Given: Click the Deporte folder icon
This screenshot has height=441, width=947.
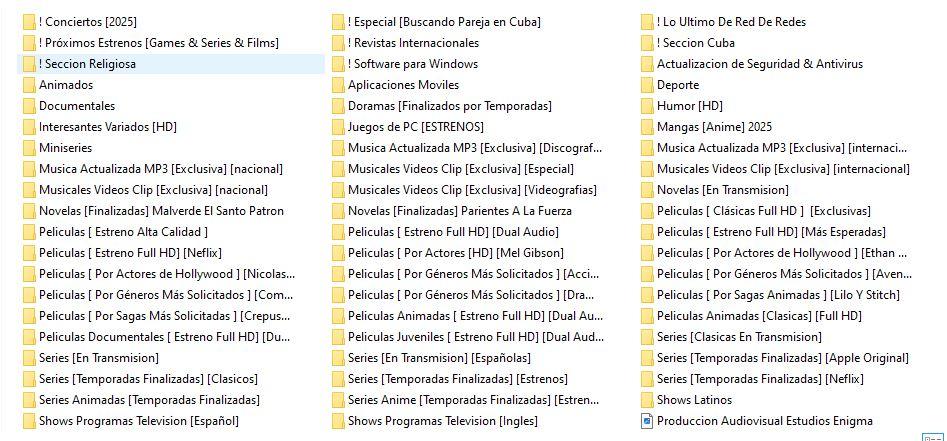Looking at the screenshot, I should point(647,85).
